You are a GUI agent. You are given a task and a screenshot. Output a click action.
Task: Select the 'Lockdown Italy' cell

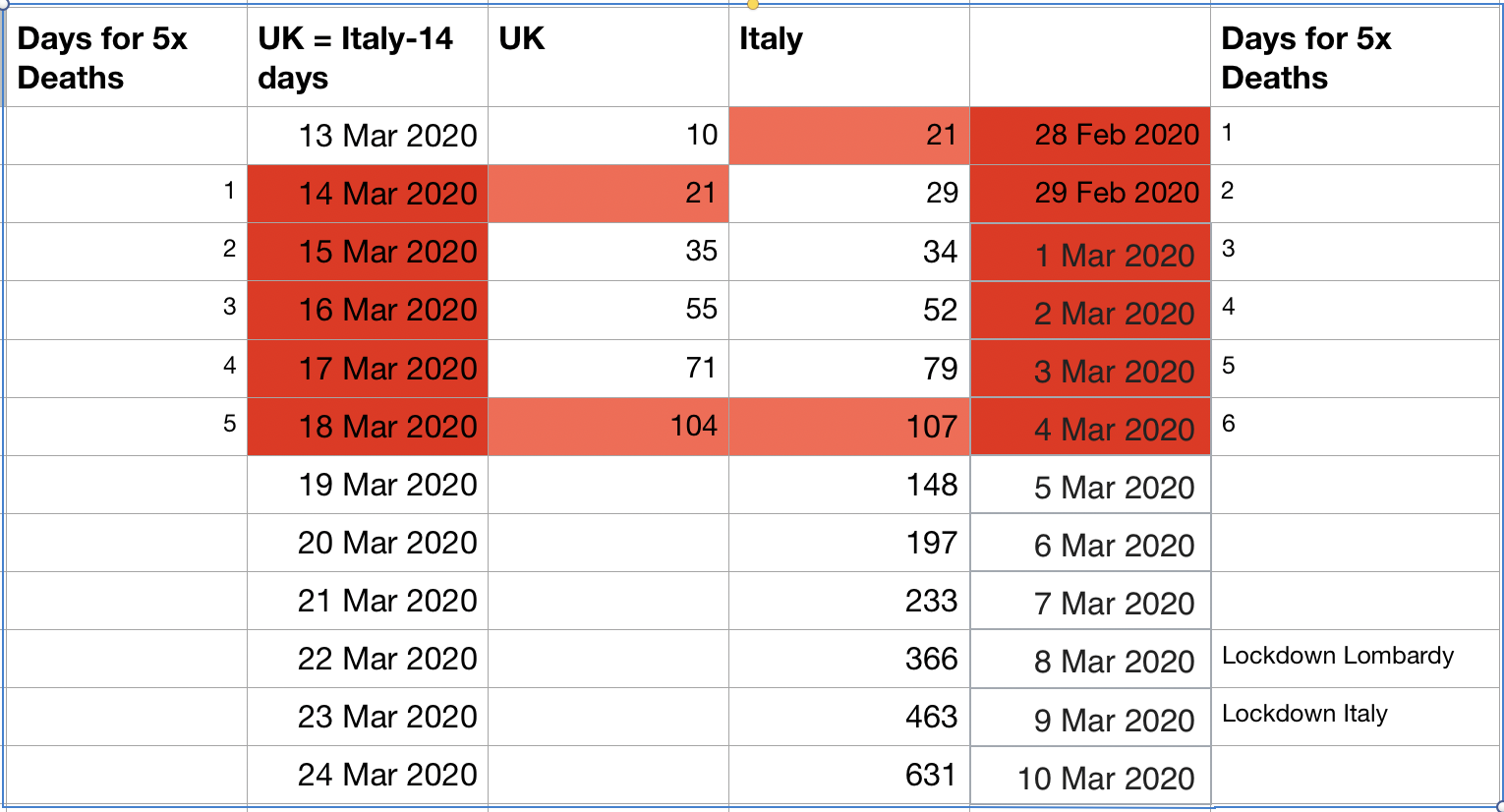1356,717
